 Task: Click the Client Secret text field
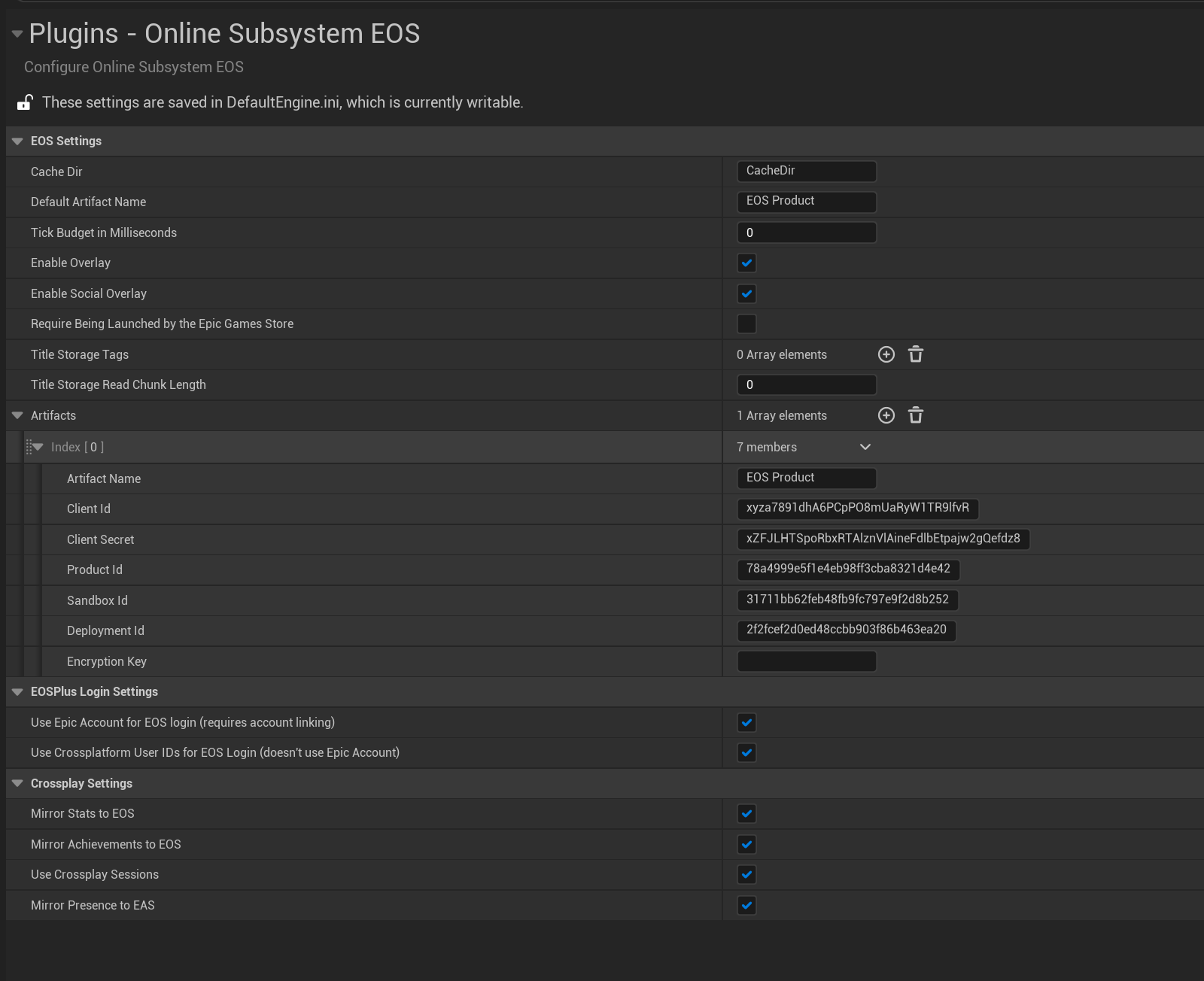pyautogui.click(x=883, y=539)
